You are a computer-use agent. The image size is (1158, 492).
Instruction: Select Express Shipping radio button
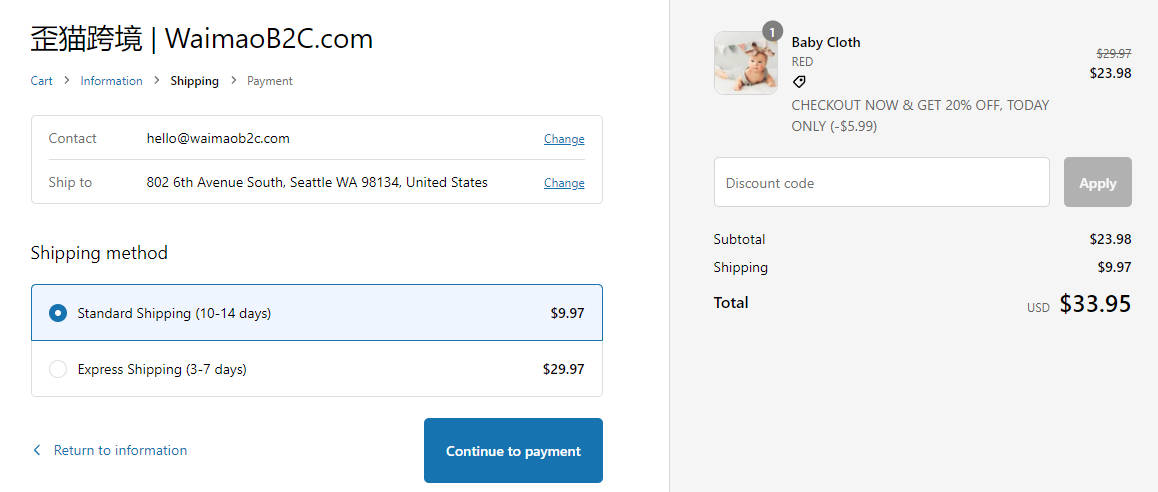[x=58, y=369]
